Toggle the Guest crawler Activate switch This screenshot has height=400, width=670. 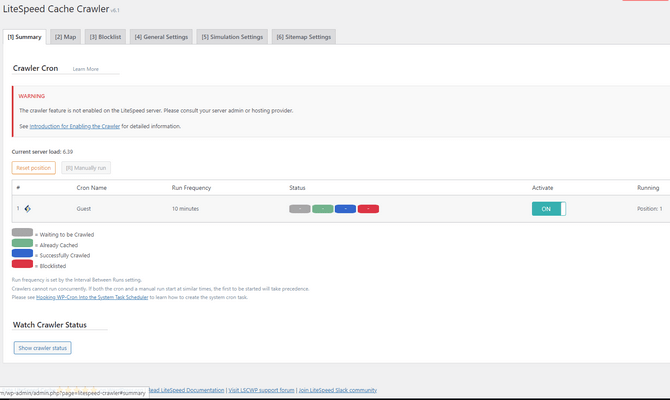click(548, 209)
